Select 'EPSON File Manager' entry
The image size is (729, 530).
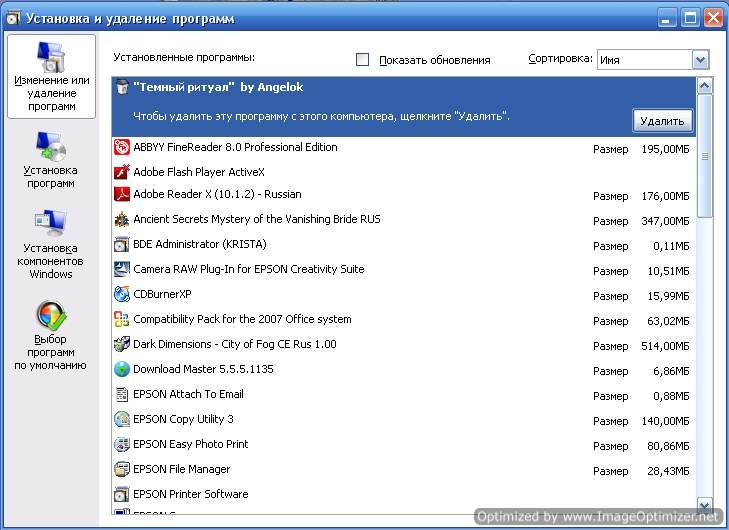(182, 470)
